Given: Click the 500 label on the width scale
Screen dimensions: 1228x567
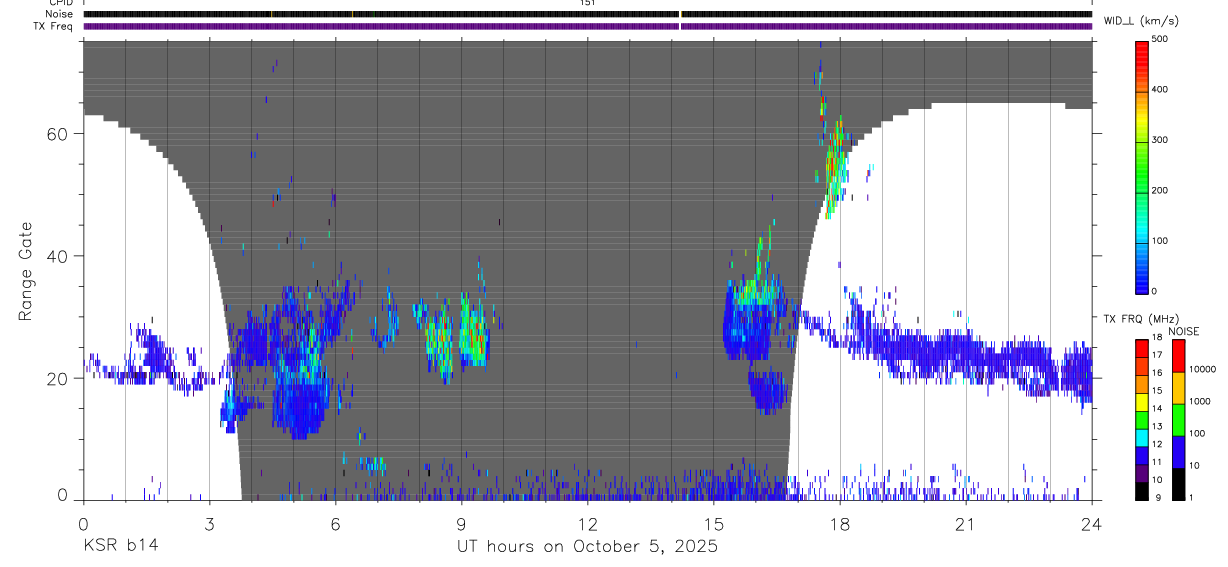Looking at the screenshot, I should coord(1160,39).
